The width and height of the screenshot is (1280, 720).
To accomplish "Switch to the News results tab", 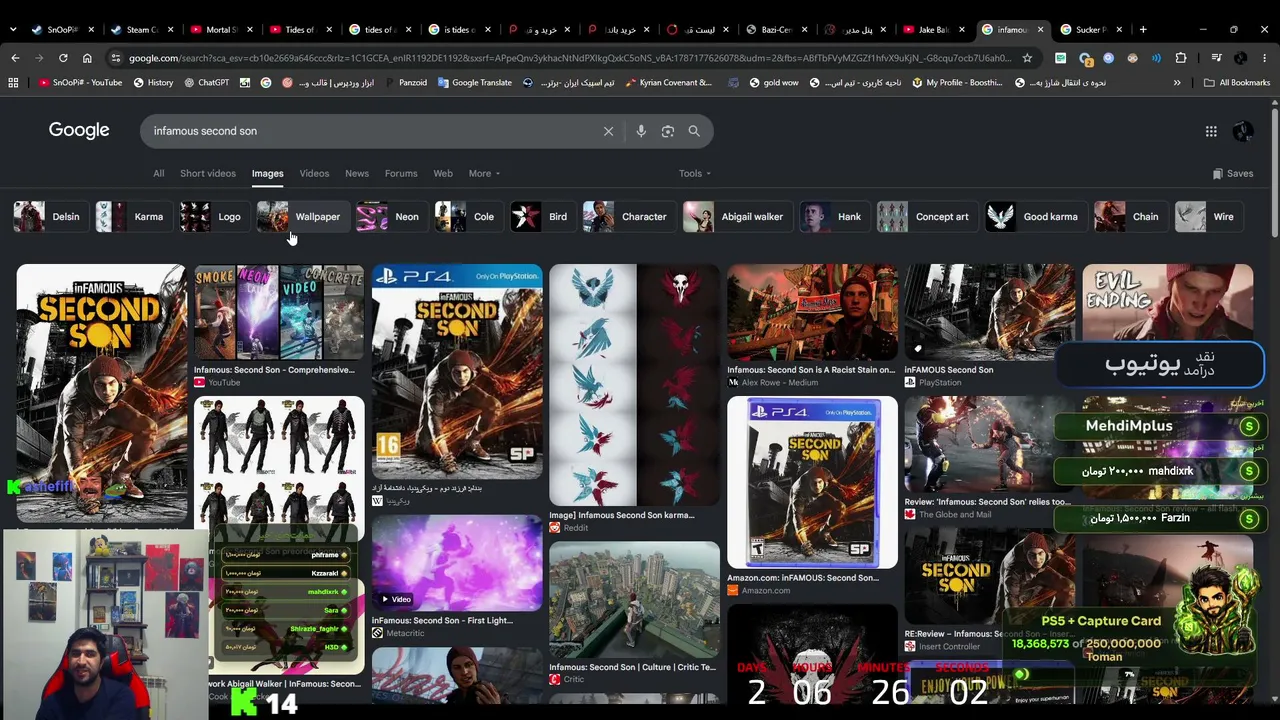I will point(357,174).
